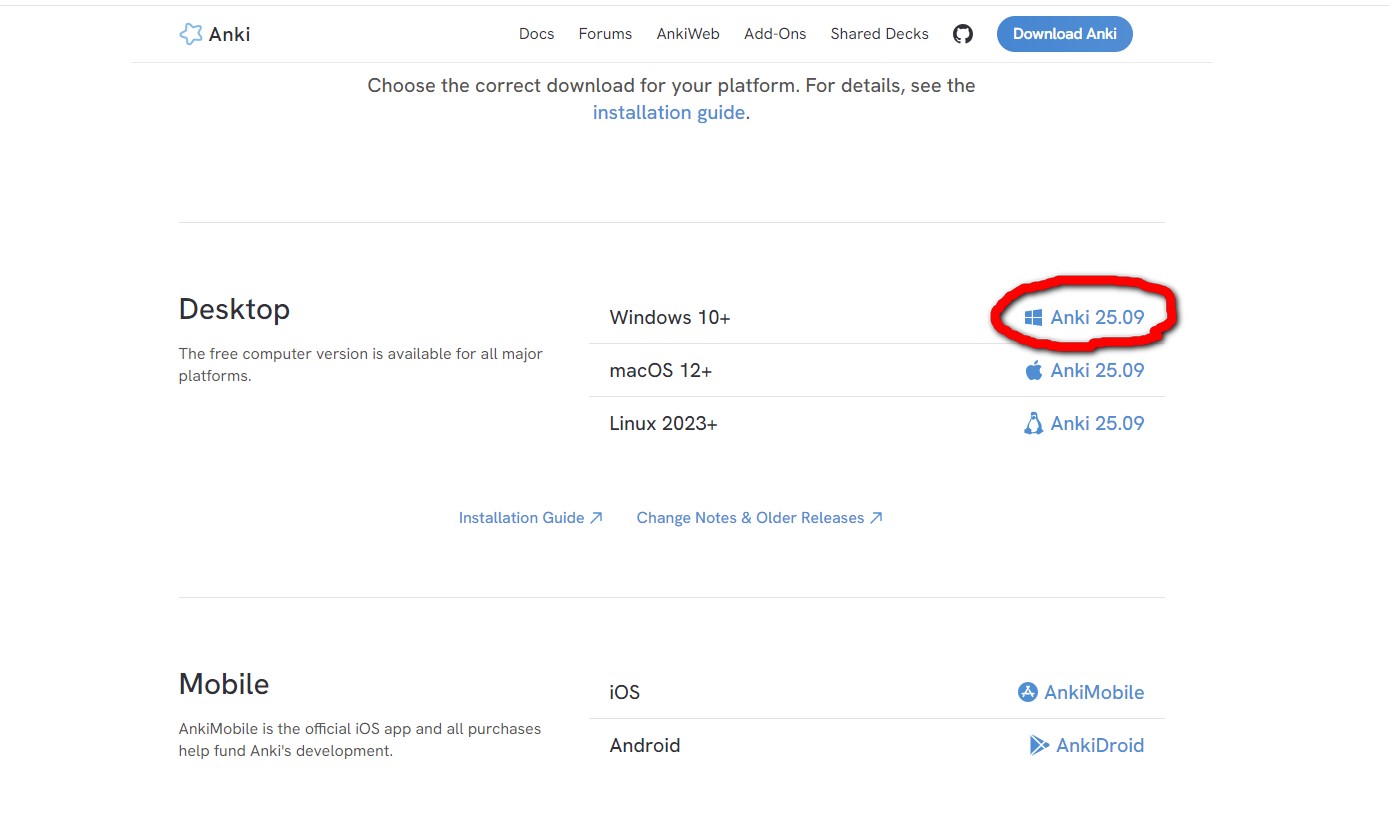The image size is (1389, 826).
Task: Download Anki 25.09 for Linux
Action: tap(1096, 424)
